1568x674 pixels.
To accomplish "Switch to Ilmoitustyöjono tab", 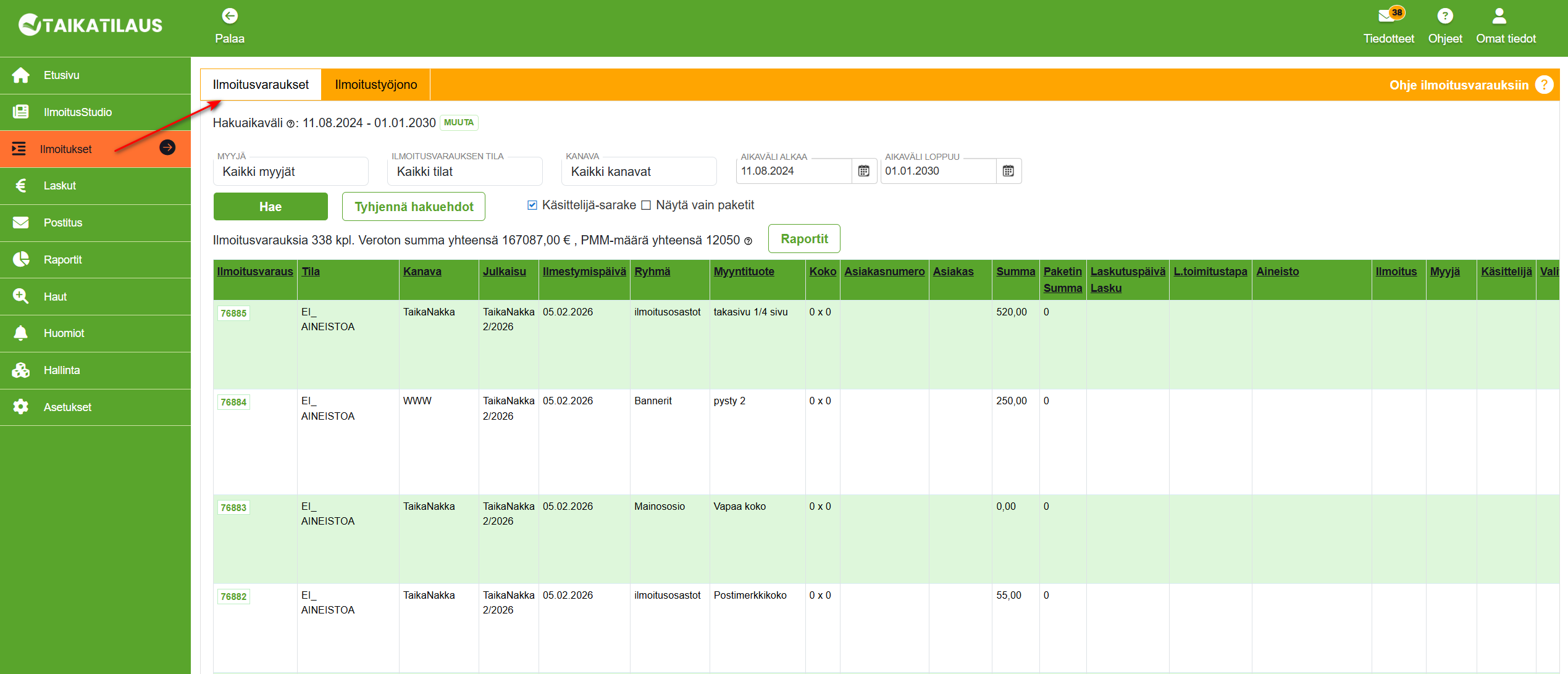I will (x=375, y=85).
